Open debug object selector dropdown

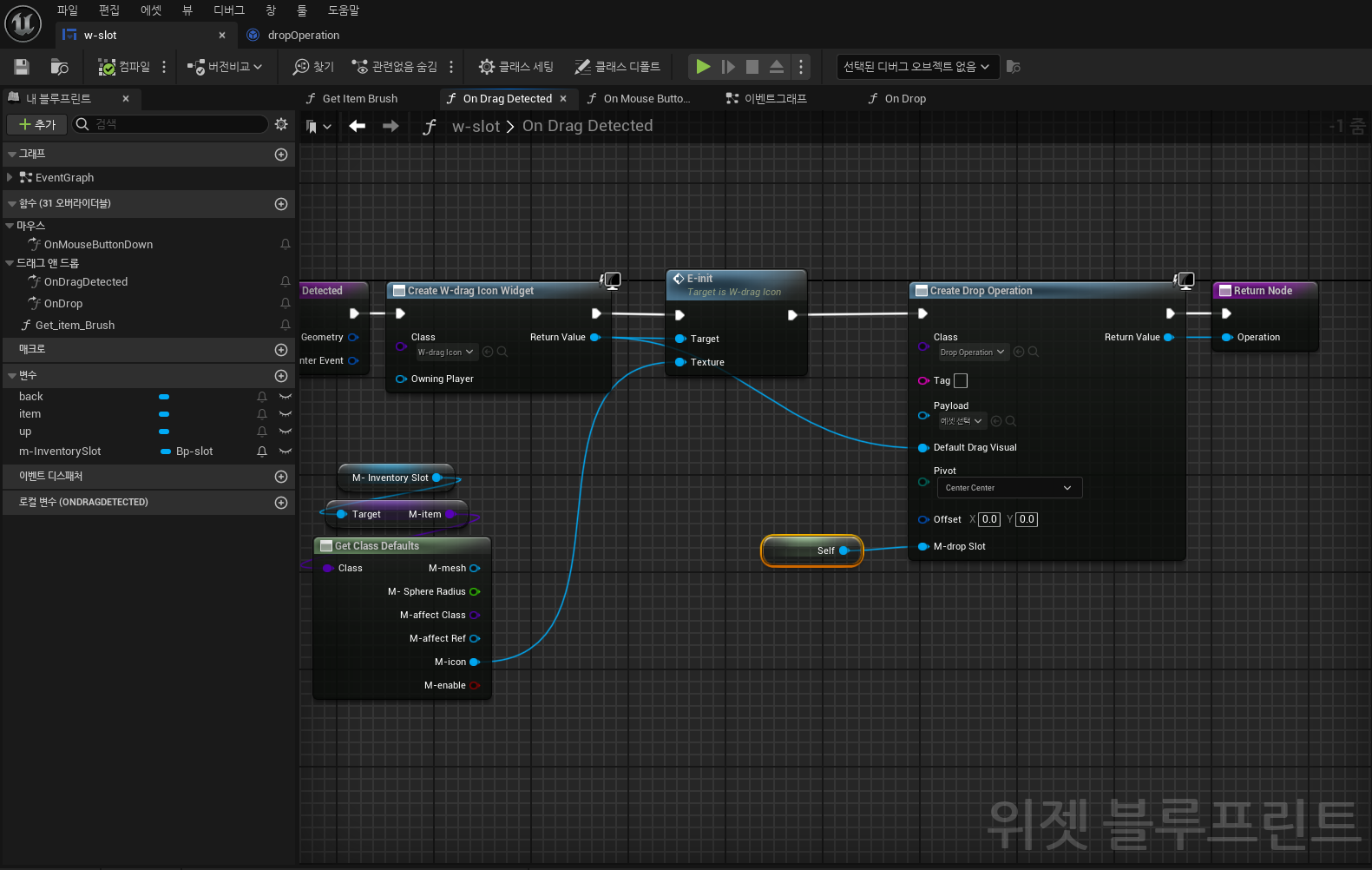(x=917, y=67)
